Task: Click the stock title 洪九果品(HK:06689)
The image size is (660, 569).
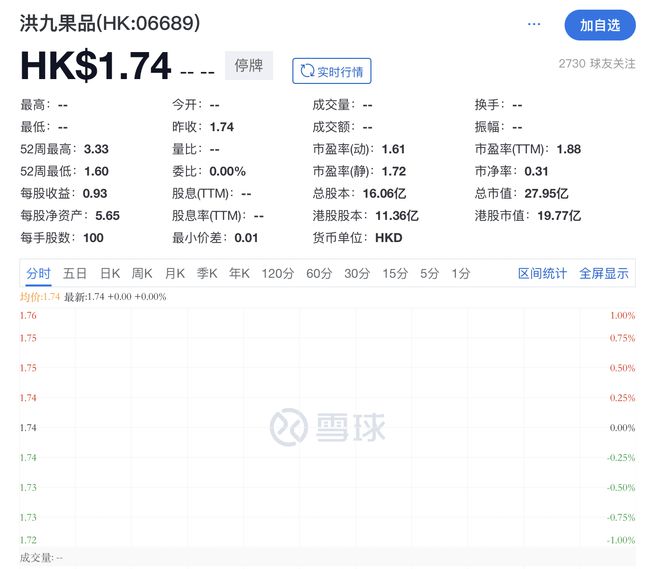Action: coord(109,23)
